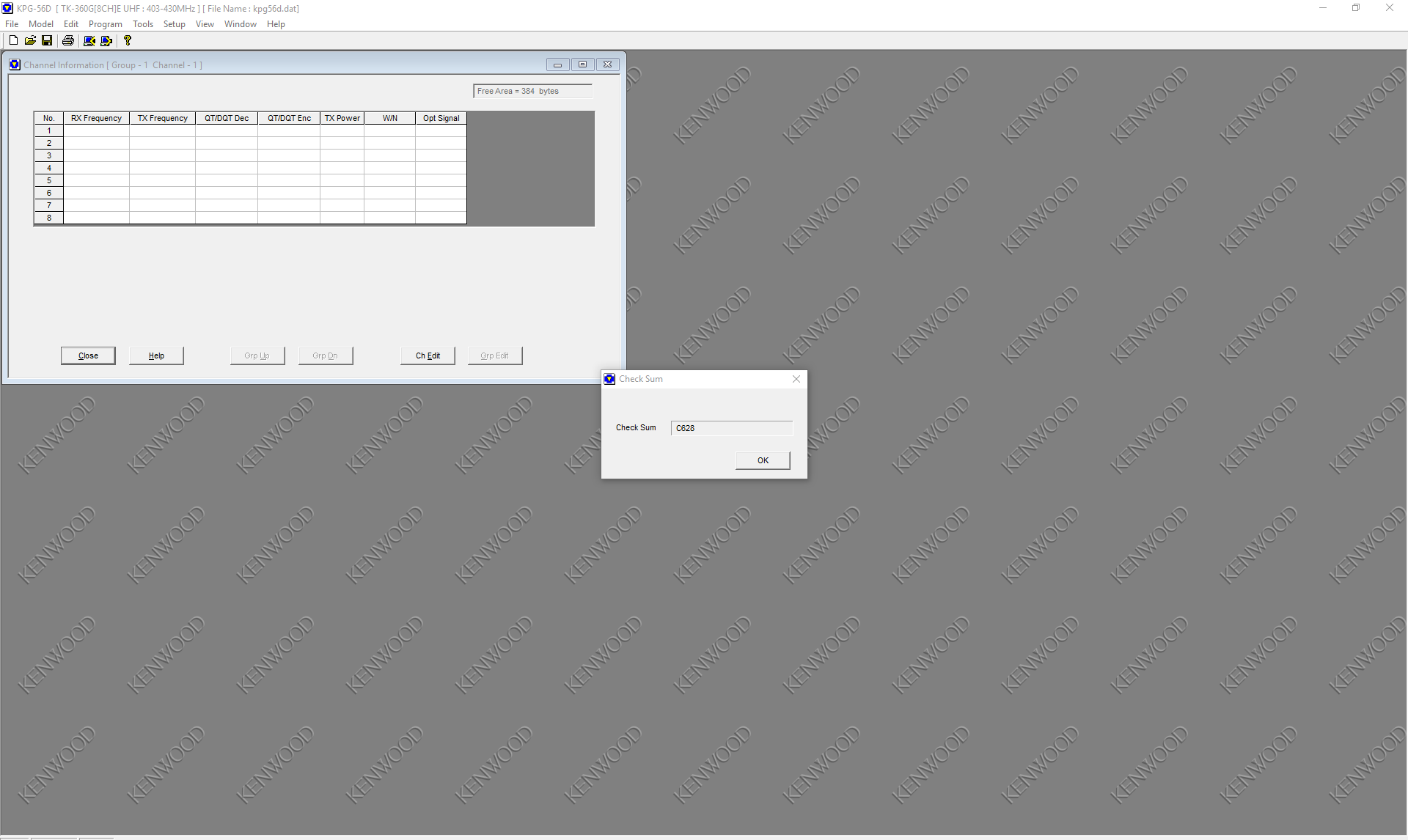Click the Check Sum dialog icon
The image size is (1408, 840).
(x=609, y=379)
